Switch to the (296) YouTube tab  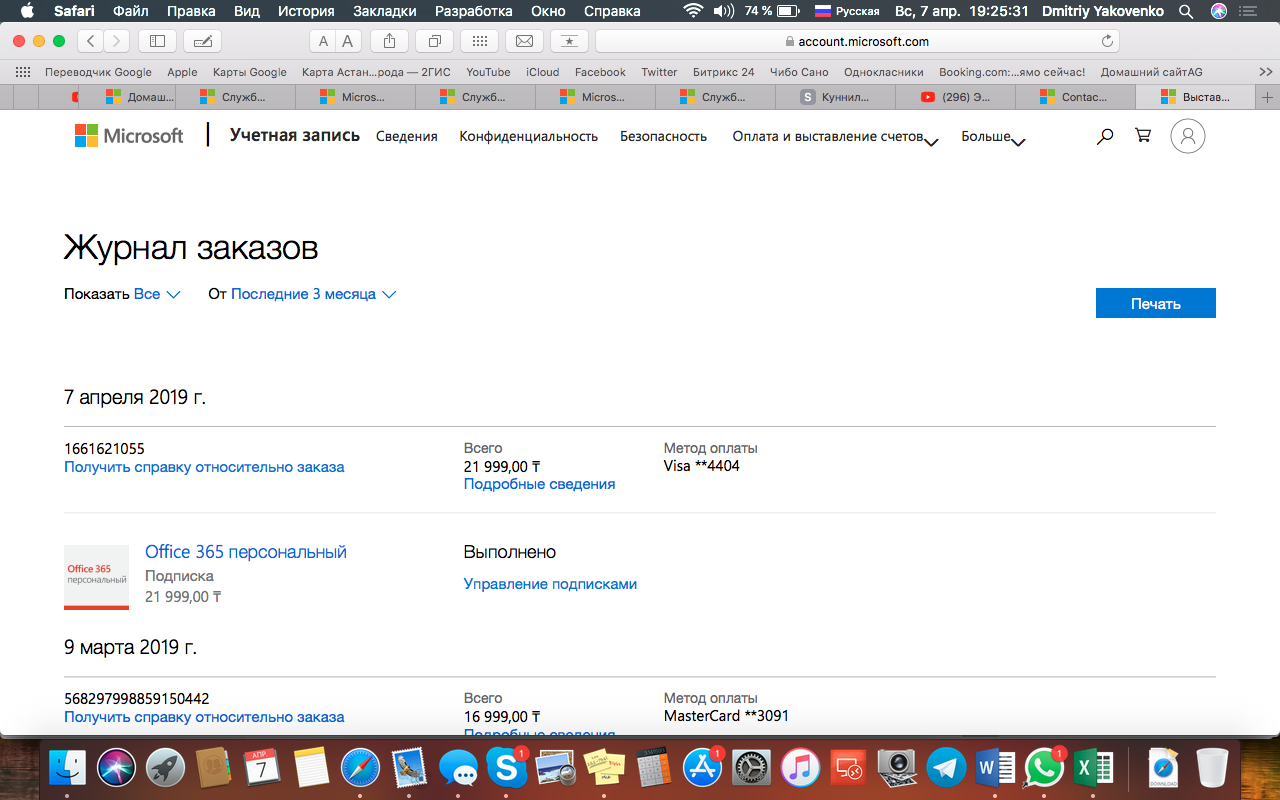click(x=955, y=97)
